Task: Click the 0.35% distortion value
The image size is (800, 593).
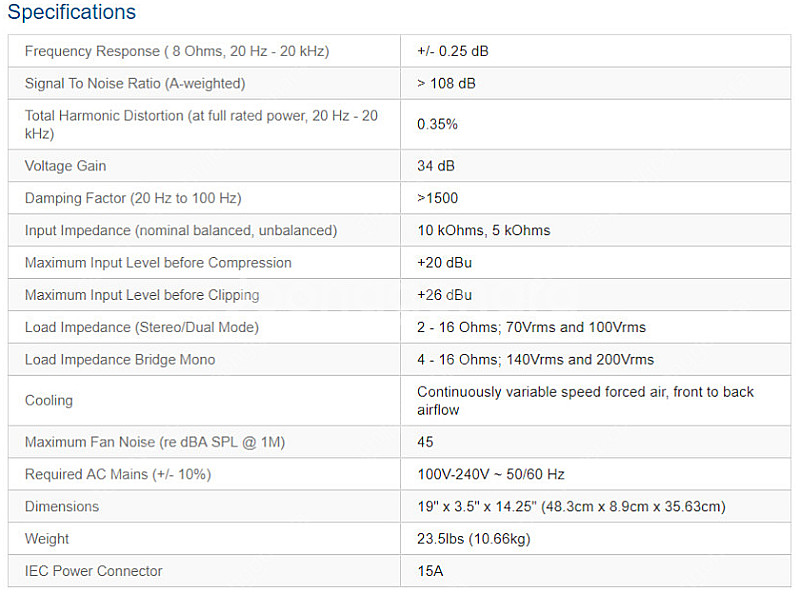Action: point(437,125)
